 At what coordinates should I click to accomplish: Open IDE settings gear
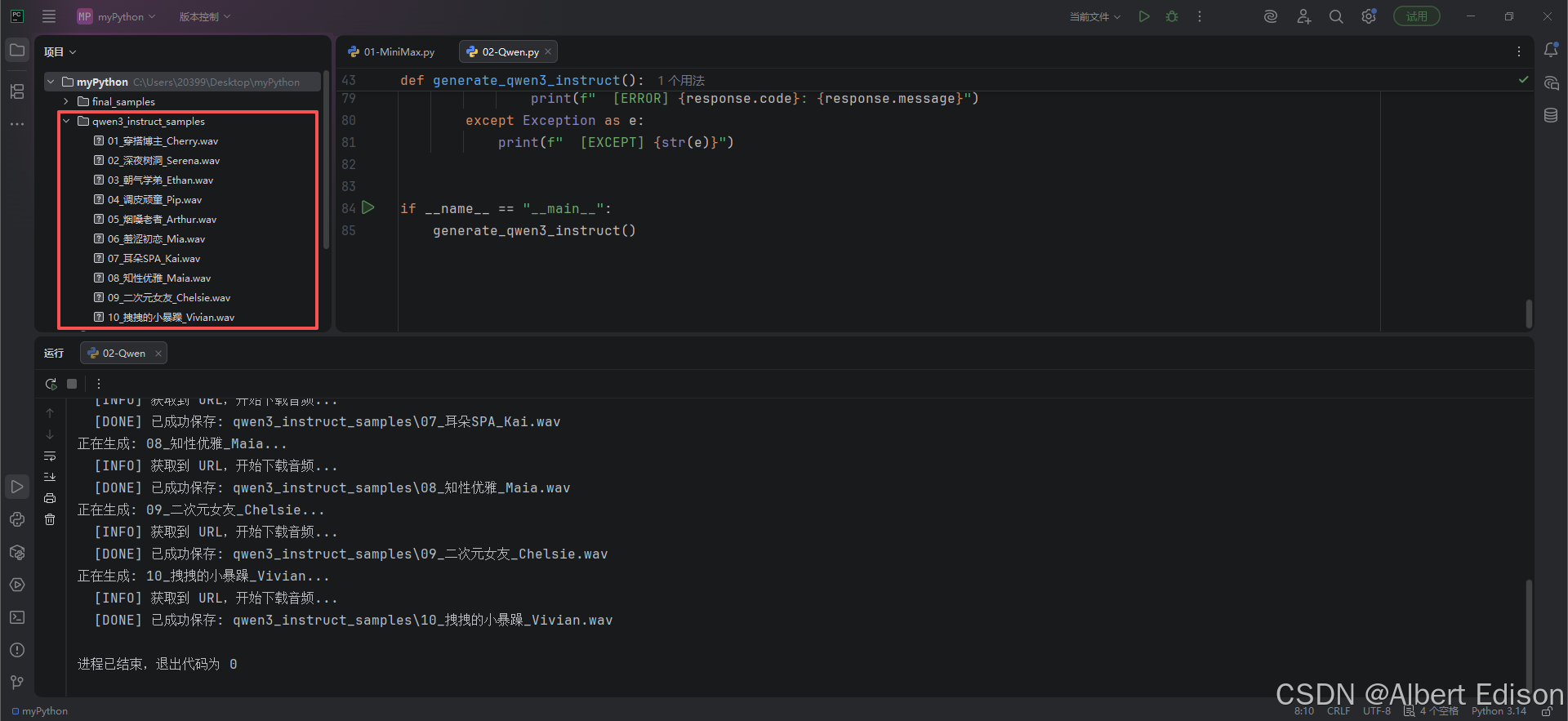point(1369,16)
